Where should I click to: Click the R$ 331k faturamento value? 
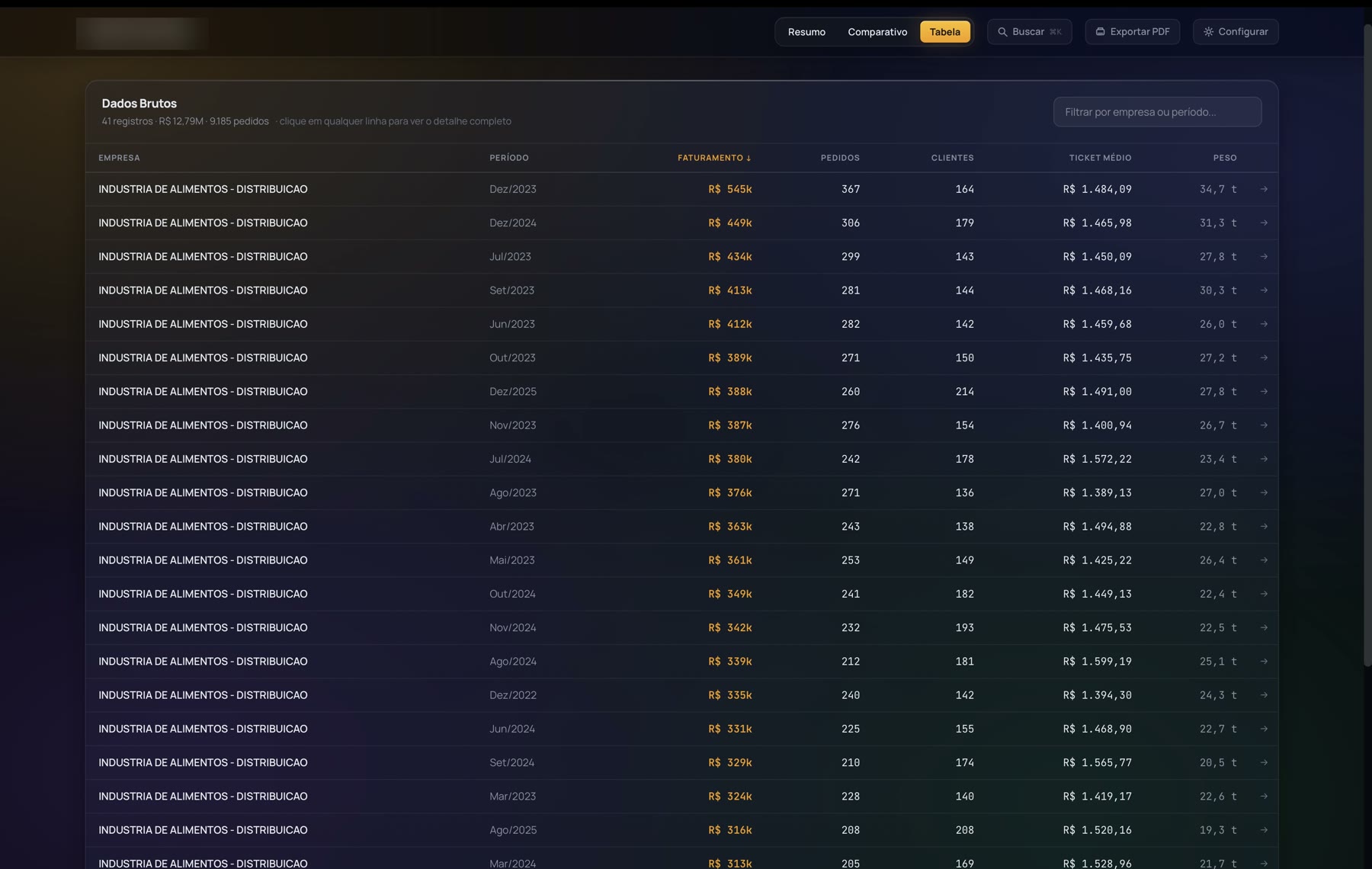click(729, 729)
